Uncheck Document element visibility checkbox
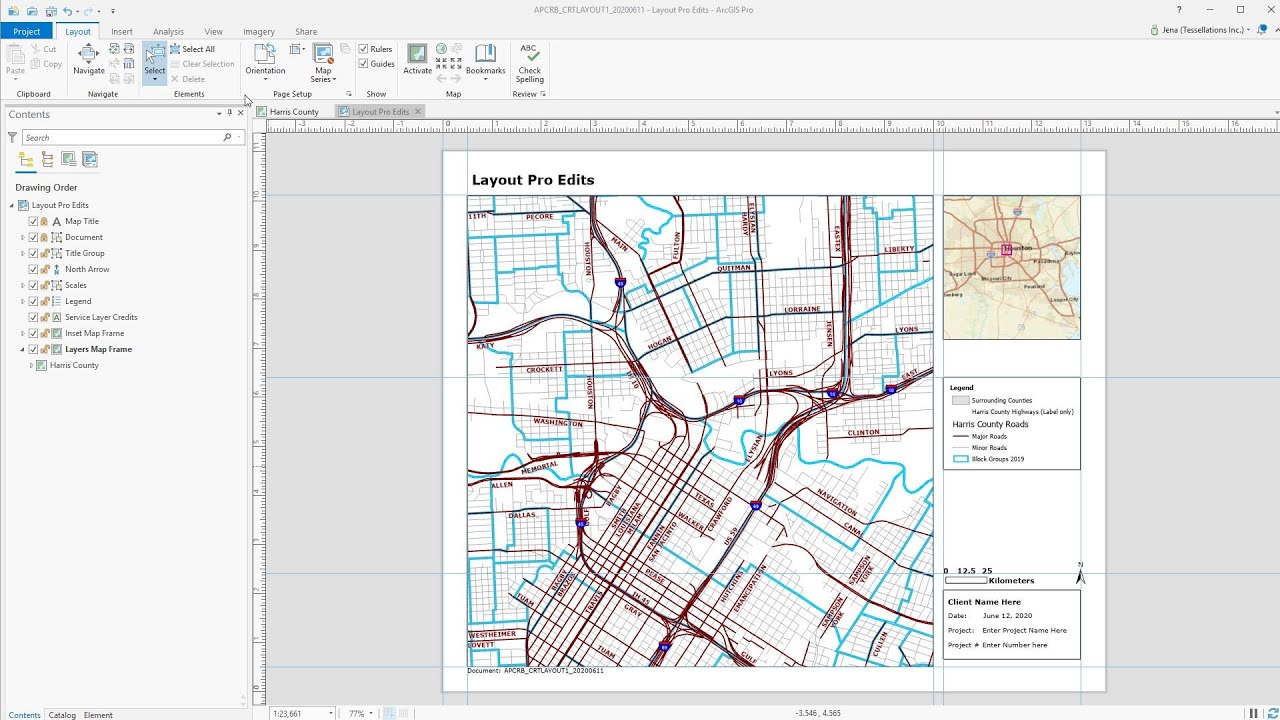 (x=33, y=237)
